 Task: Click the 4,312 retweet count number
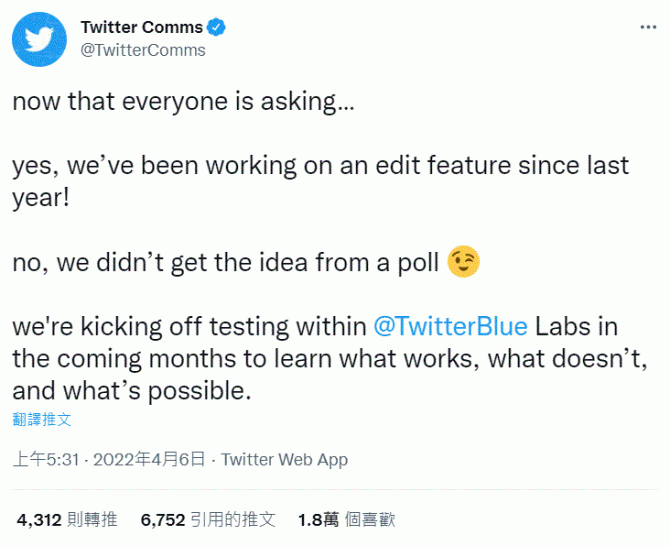coord(39,520)
